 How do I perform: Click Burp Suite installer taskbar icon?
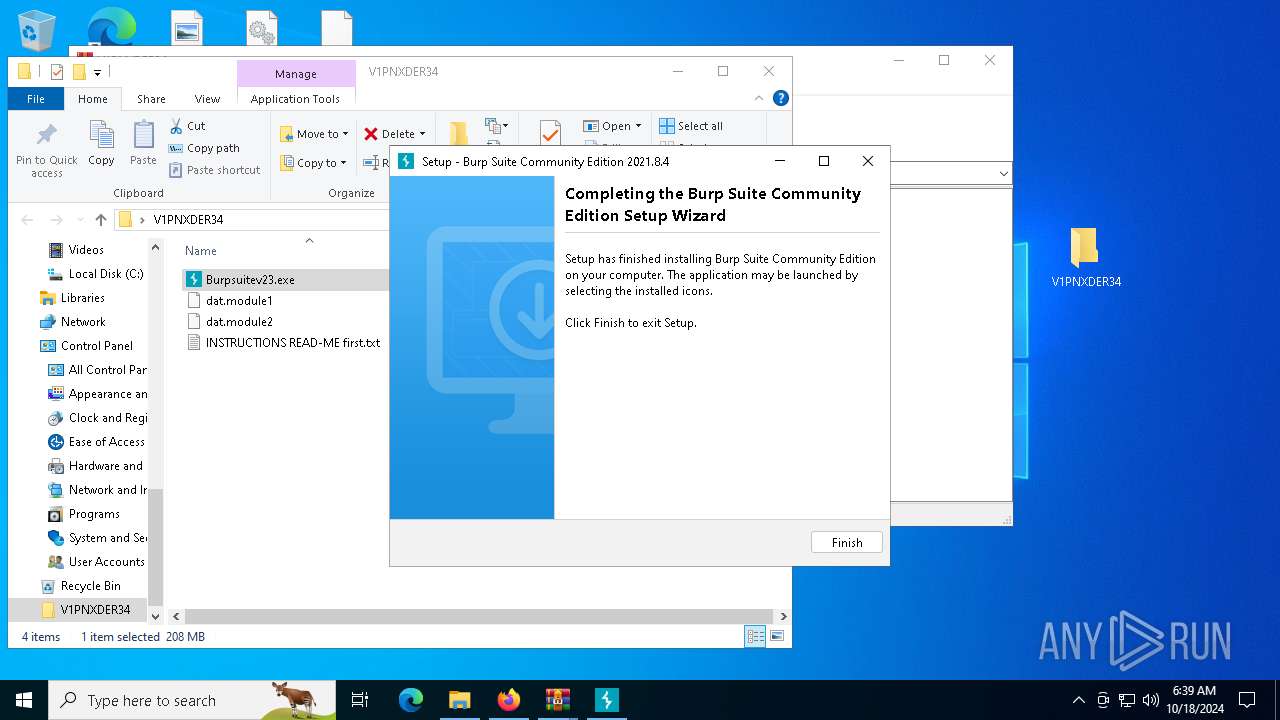click(x=607, y=700)
